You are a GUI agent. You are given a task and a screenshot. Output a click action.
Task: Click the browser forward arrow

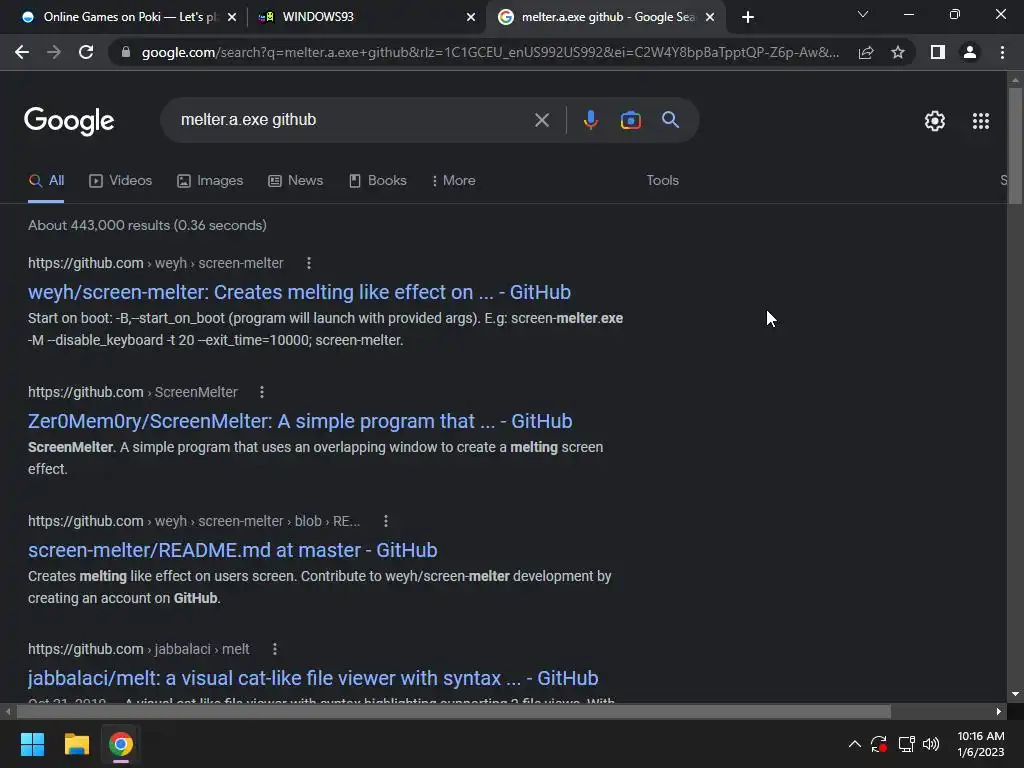click(54, 52)
